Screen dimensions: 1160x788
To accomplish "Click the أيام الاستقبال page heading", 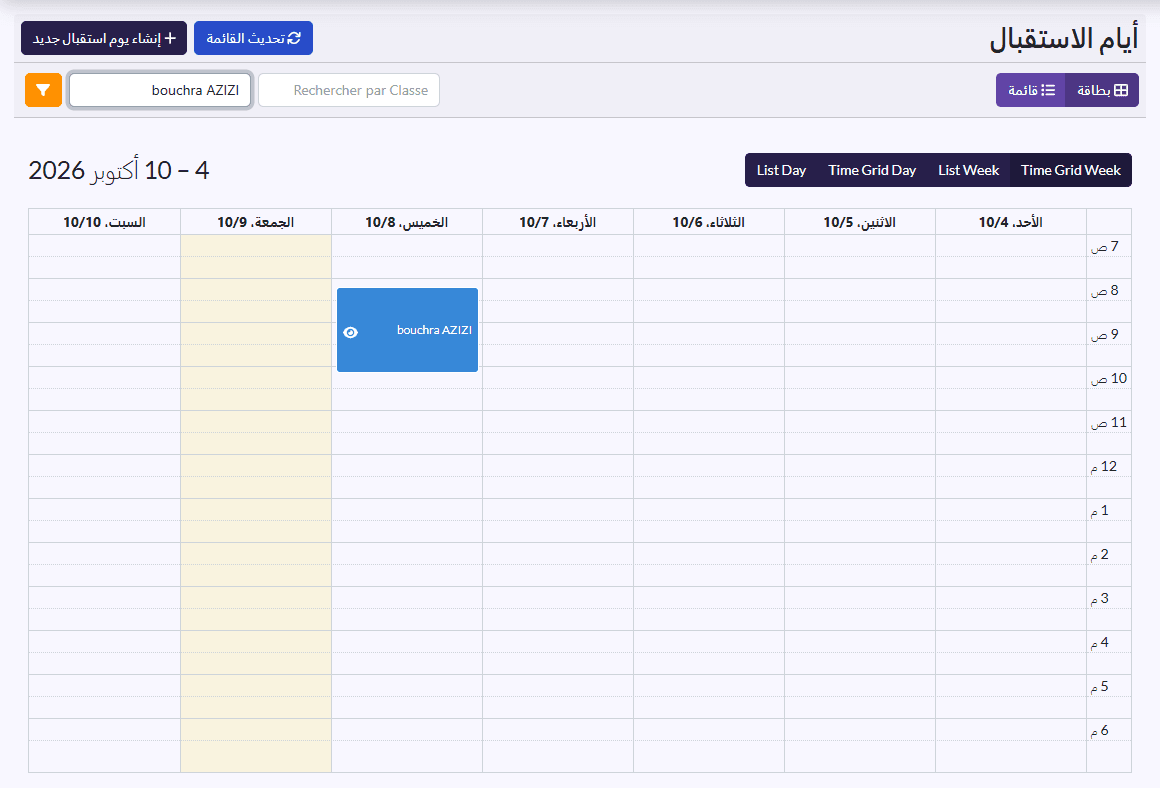I will 1064,38.
